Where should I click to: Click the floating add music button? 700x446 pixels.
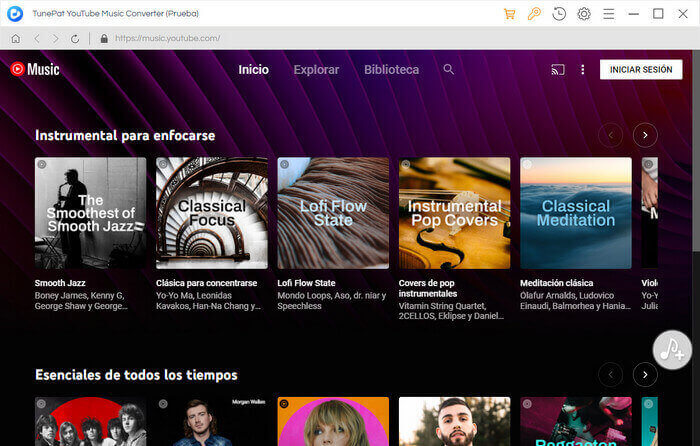[672, 350]
